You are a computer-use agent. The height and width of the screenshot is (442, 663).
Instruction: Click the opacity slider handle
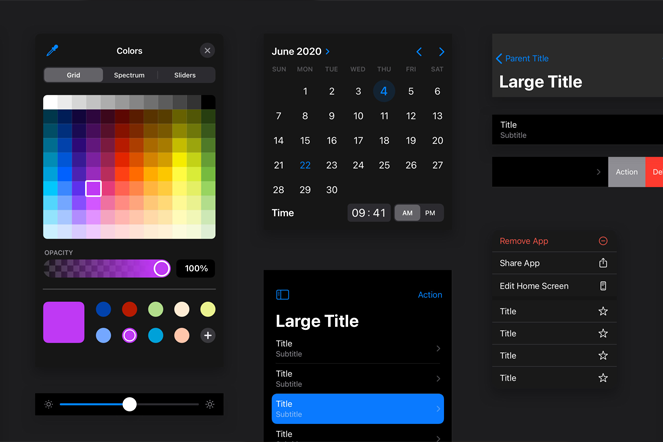[162, 268]
